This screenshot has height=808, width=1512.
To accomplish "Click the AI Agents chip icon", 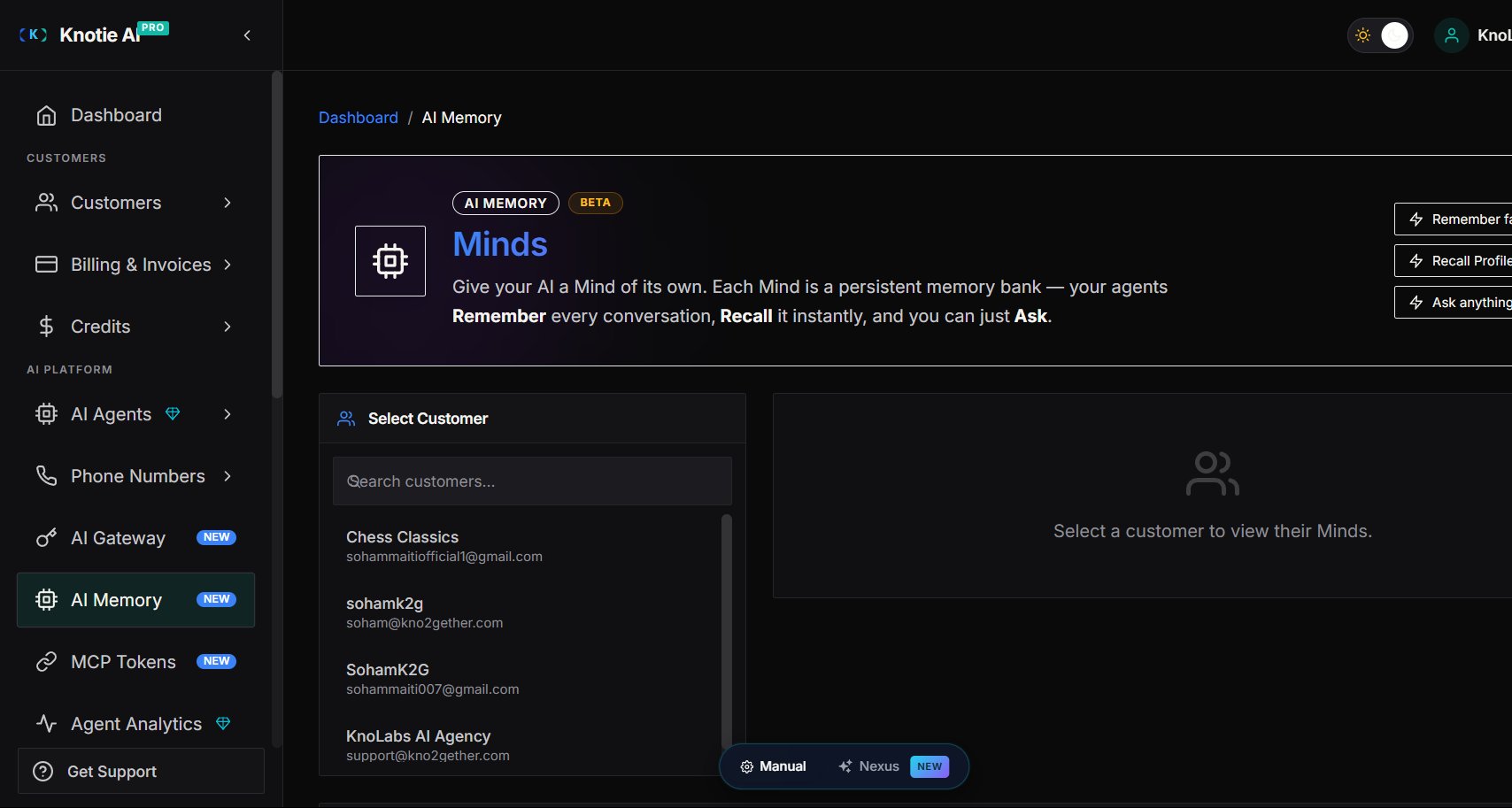I will [x=46, y=414].
